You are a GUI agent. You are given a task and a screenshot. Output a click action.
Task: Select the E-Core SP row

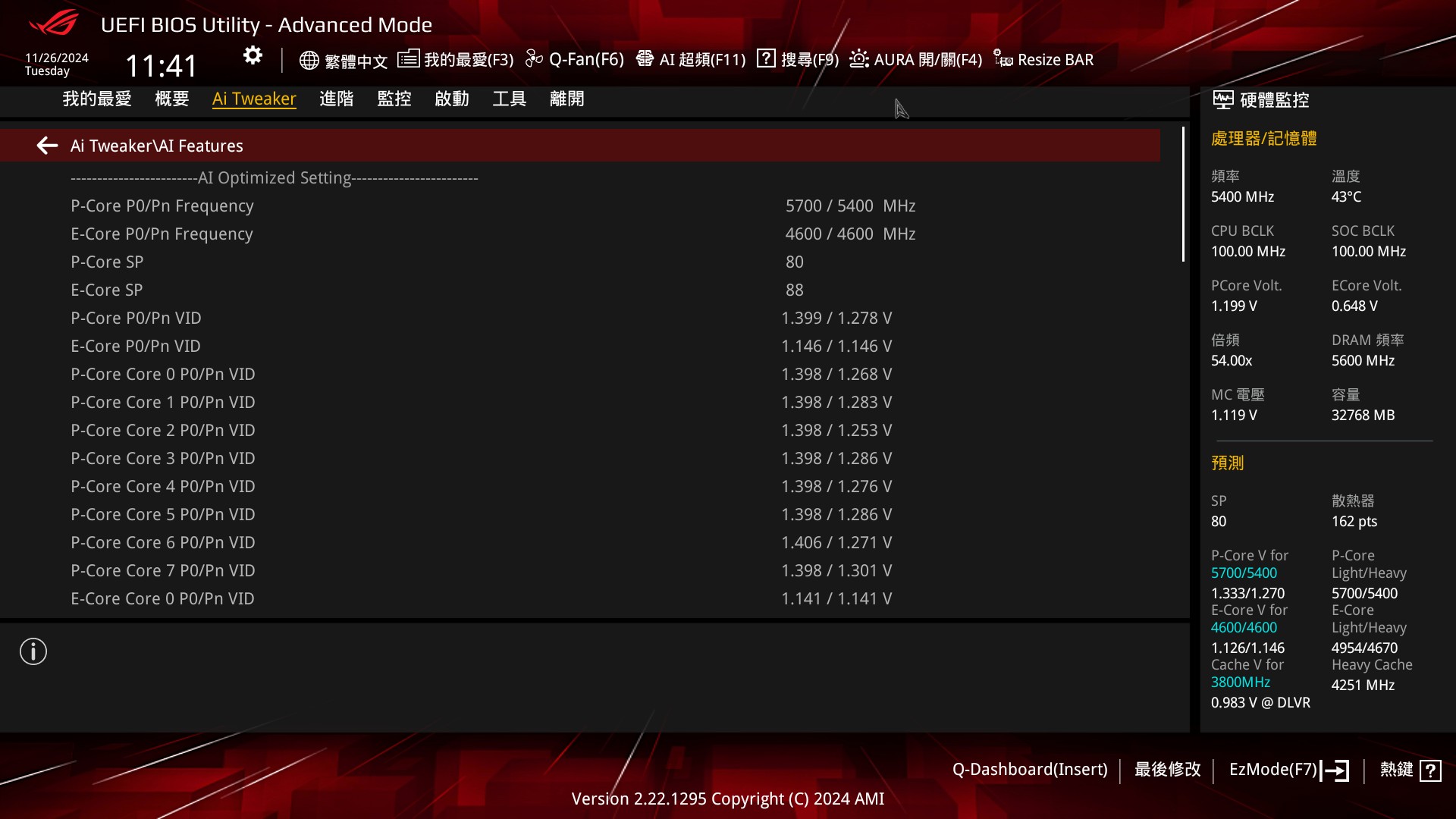pyautogui.click(x=579, y=290)
